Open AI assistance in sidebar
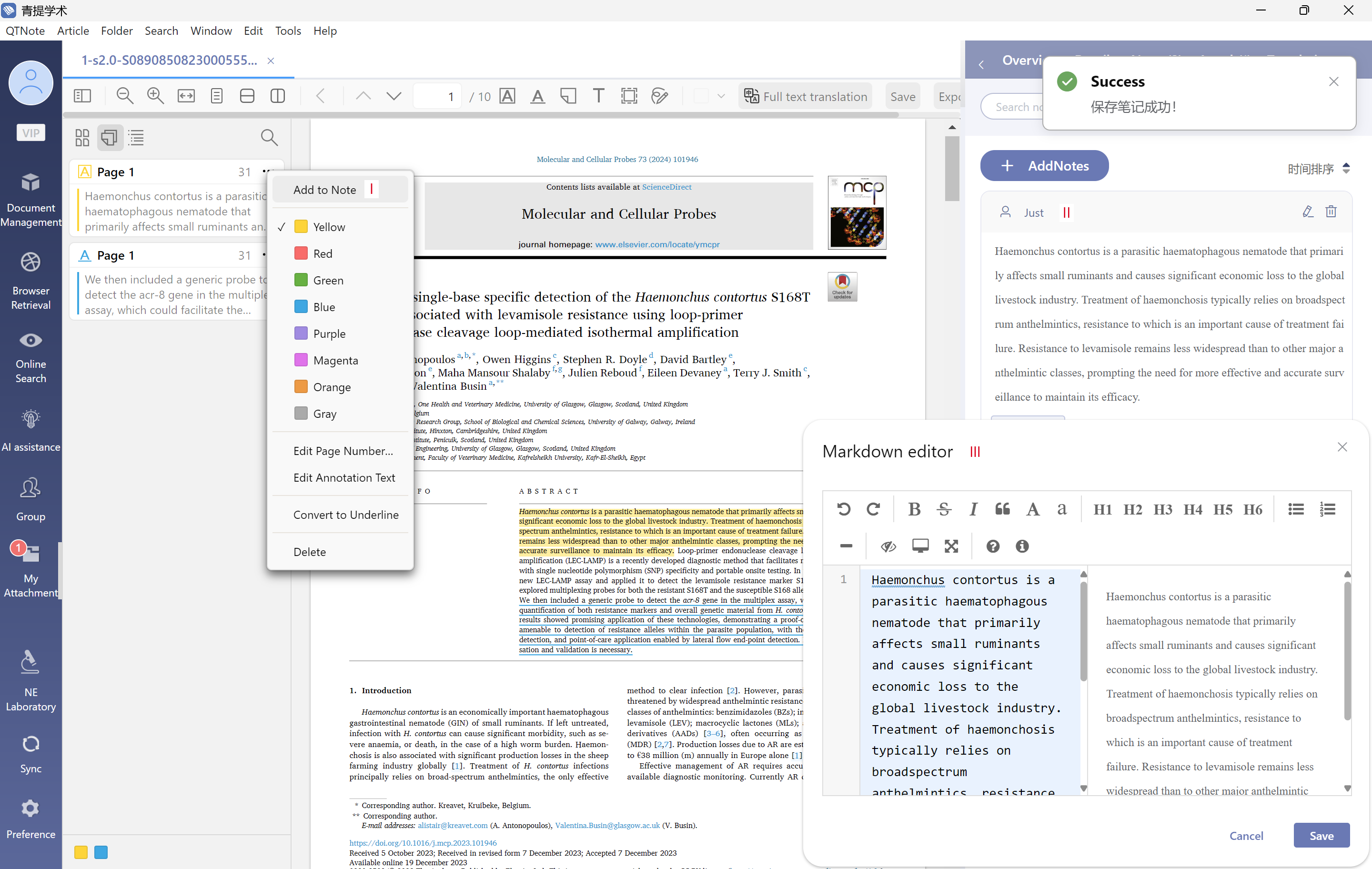 (x=31, y=430)
